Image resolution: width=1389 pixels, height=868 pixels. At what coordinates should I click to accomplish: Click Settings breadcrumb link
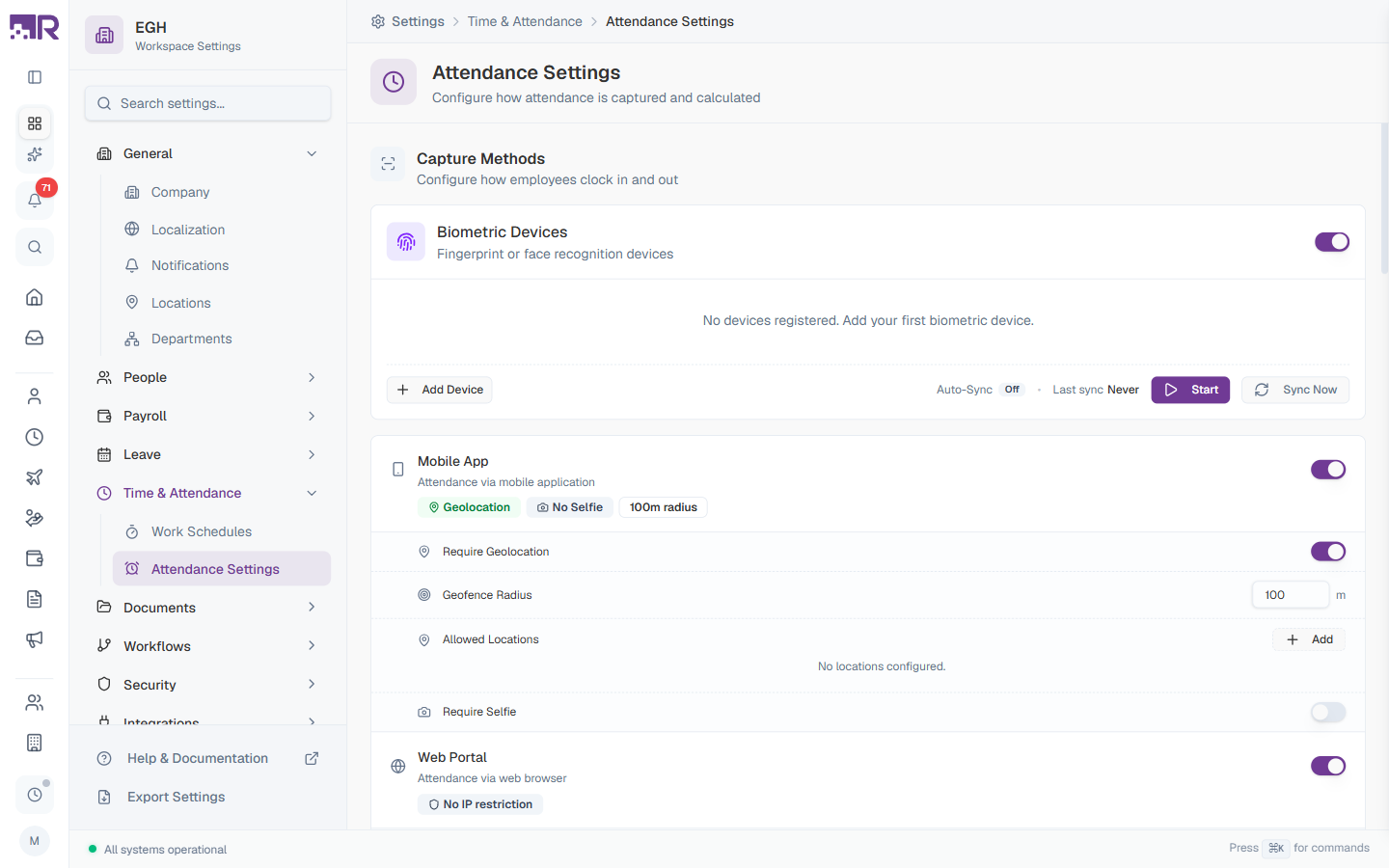[x=418, y=21]
